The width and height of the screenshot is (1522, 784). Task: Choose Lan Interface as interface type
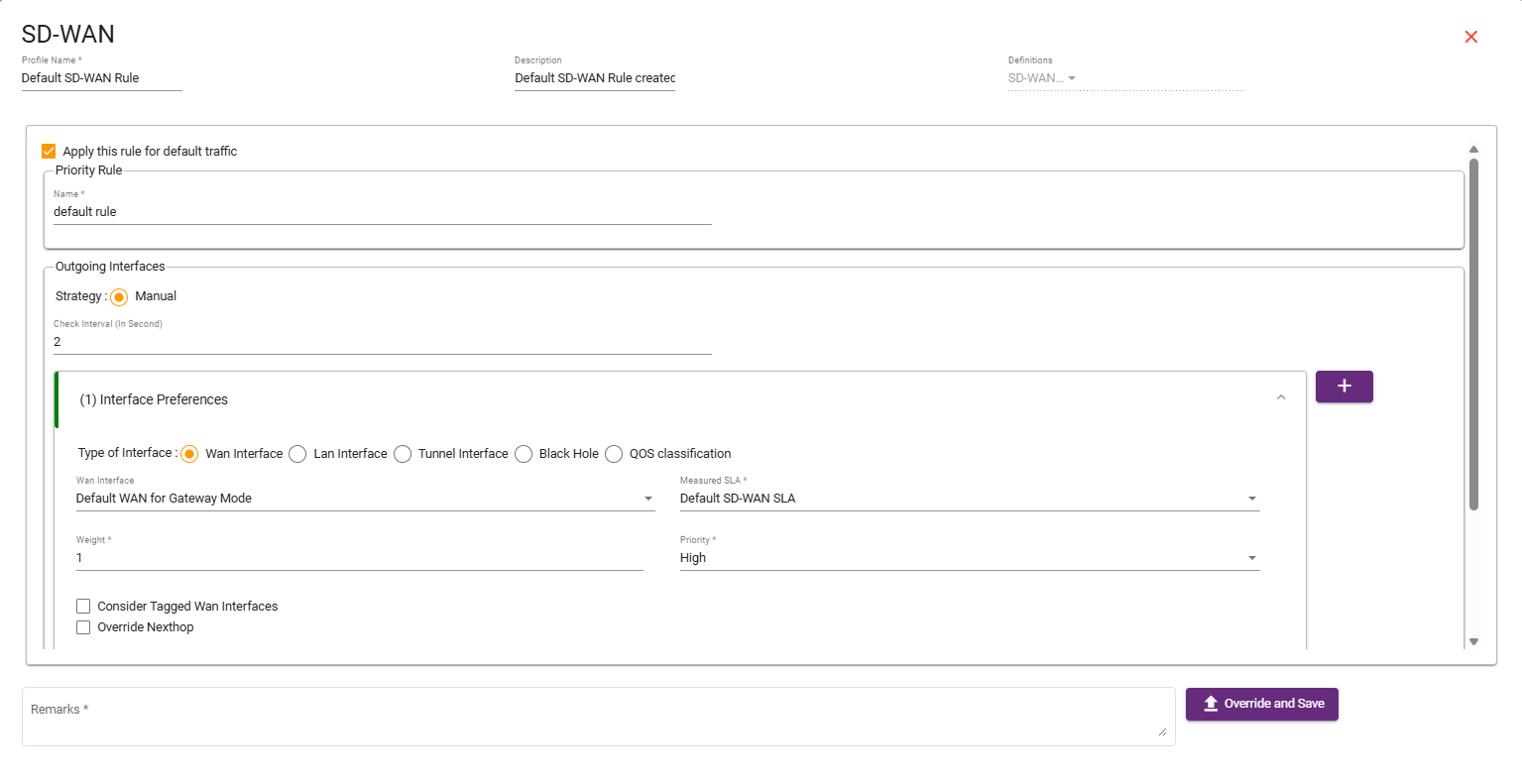[x=297, y=454]
